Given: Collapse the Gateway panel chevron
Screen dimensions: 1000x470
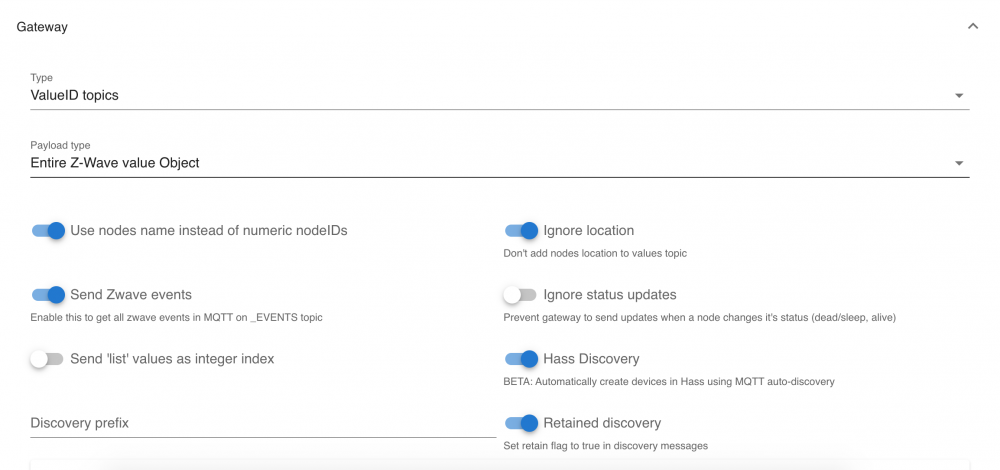Looking at the screenshot, I should [973, 27].
